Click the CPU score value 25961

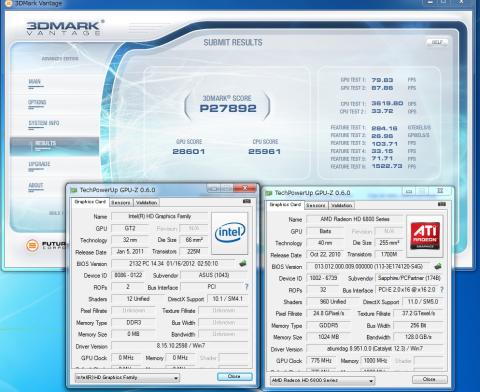click(265, 152)
